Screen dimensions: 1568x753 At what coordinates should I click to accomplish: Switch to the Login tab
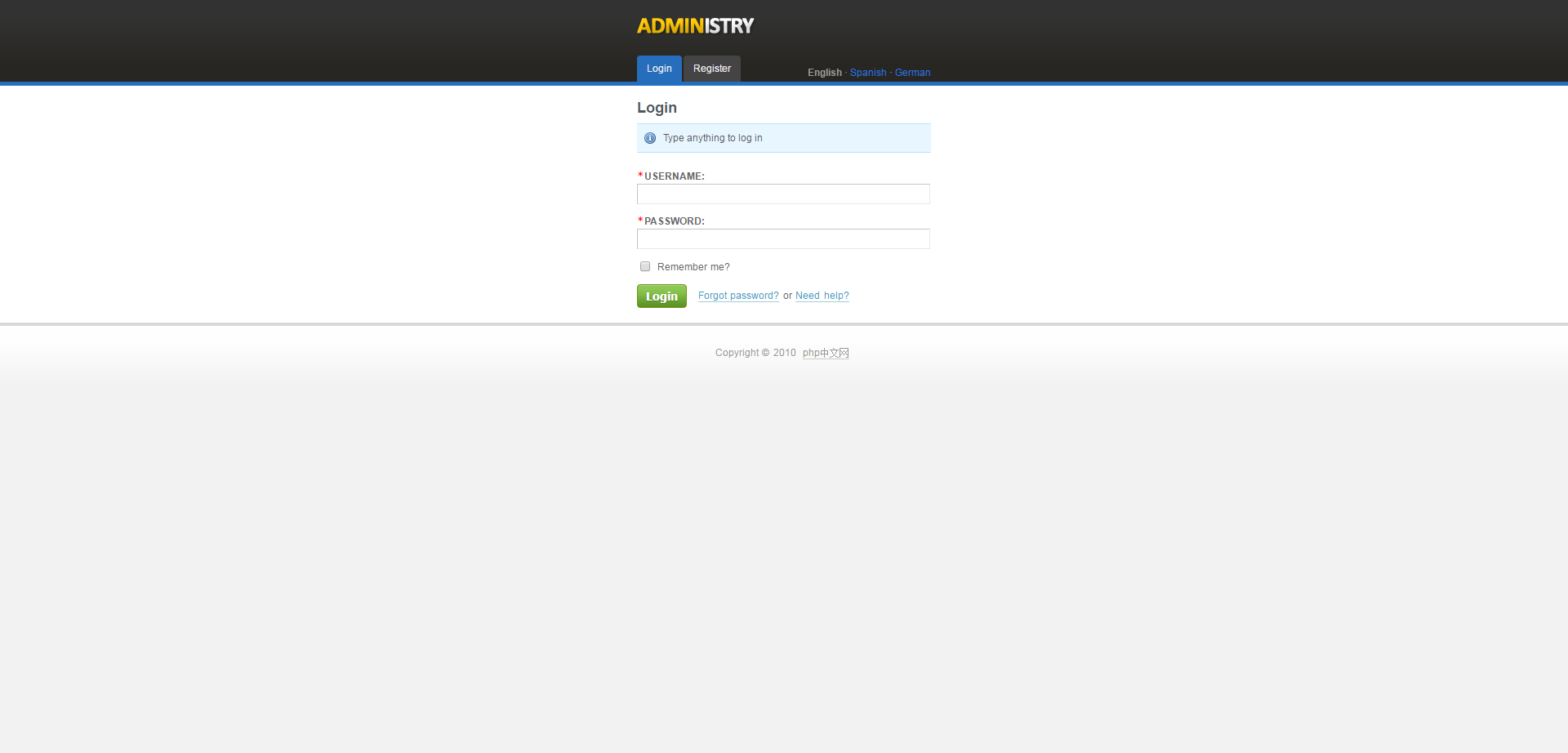click(659, 69)
